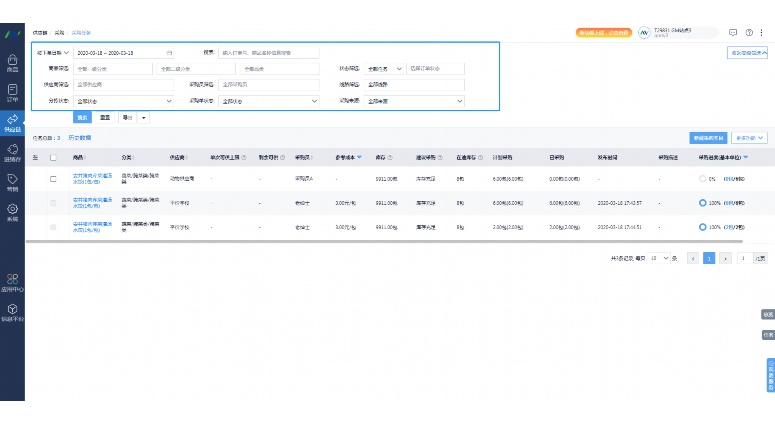
Task: Click the blue new purchase task button
Action: coord(708,138)
